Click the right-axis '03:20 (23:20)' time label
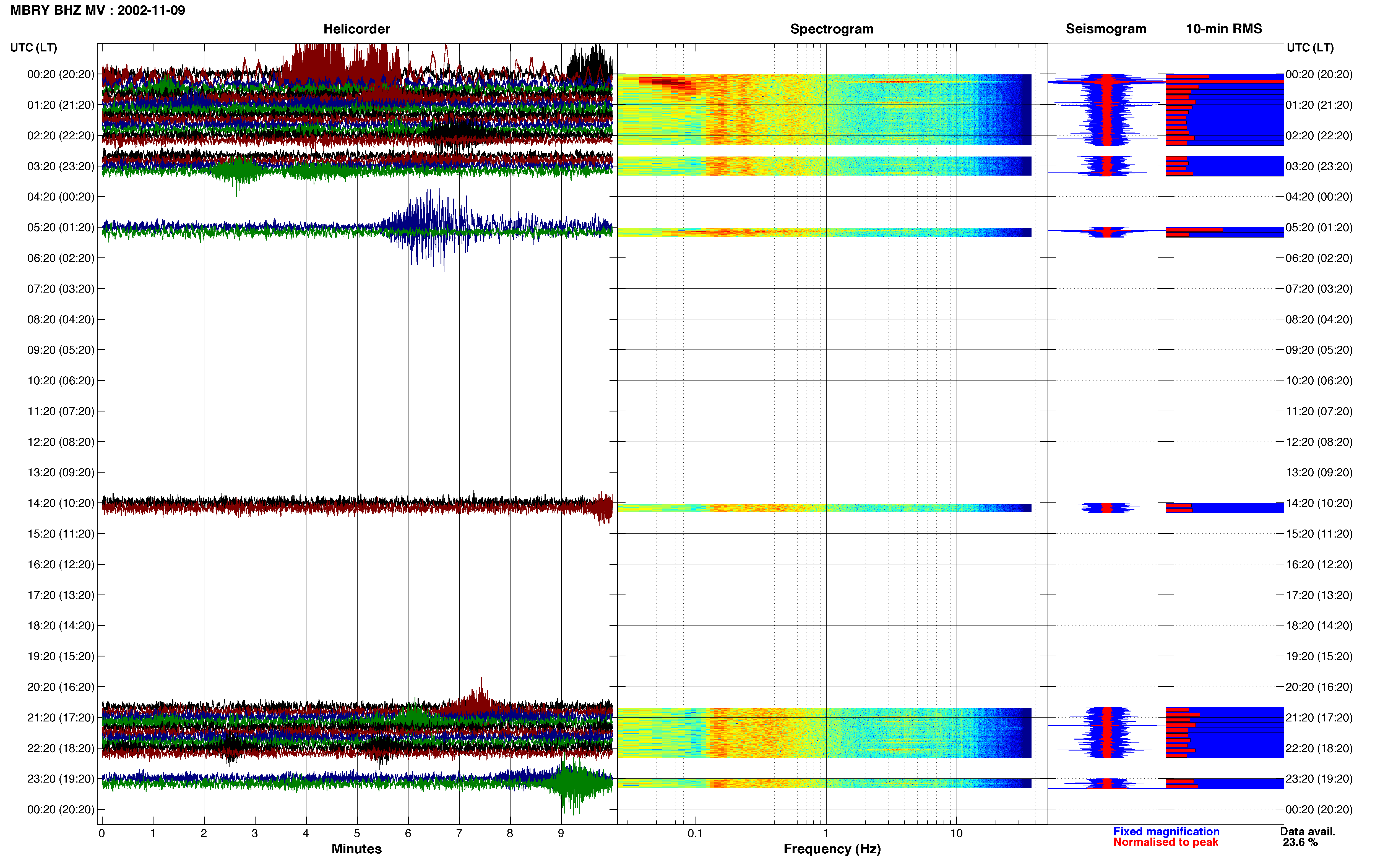The width and height of the screenshot is (1388, 868). pyautogui.click(x=1319, y=166)
